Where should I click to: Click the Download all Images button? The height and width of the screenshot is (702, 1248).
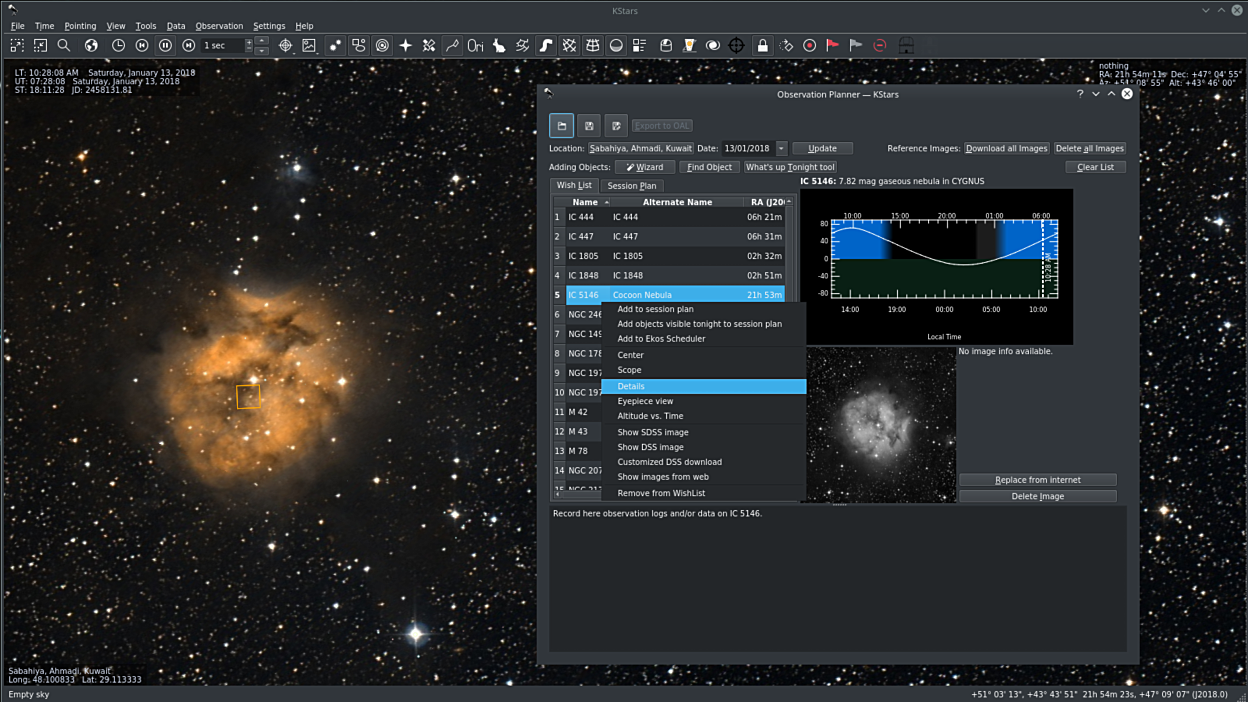click(x=1006, y=148)
